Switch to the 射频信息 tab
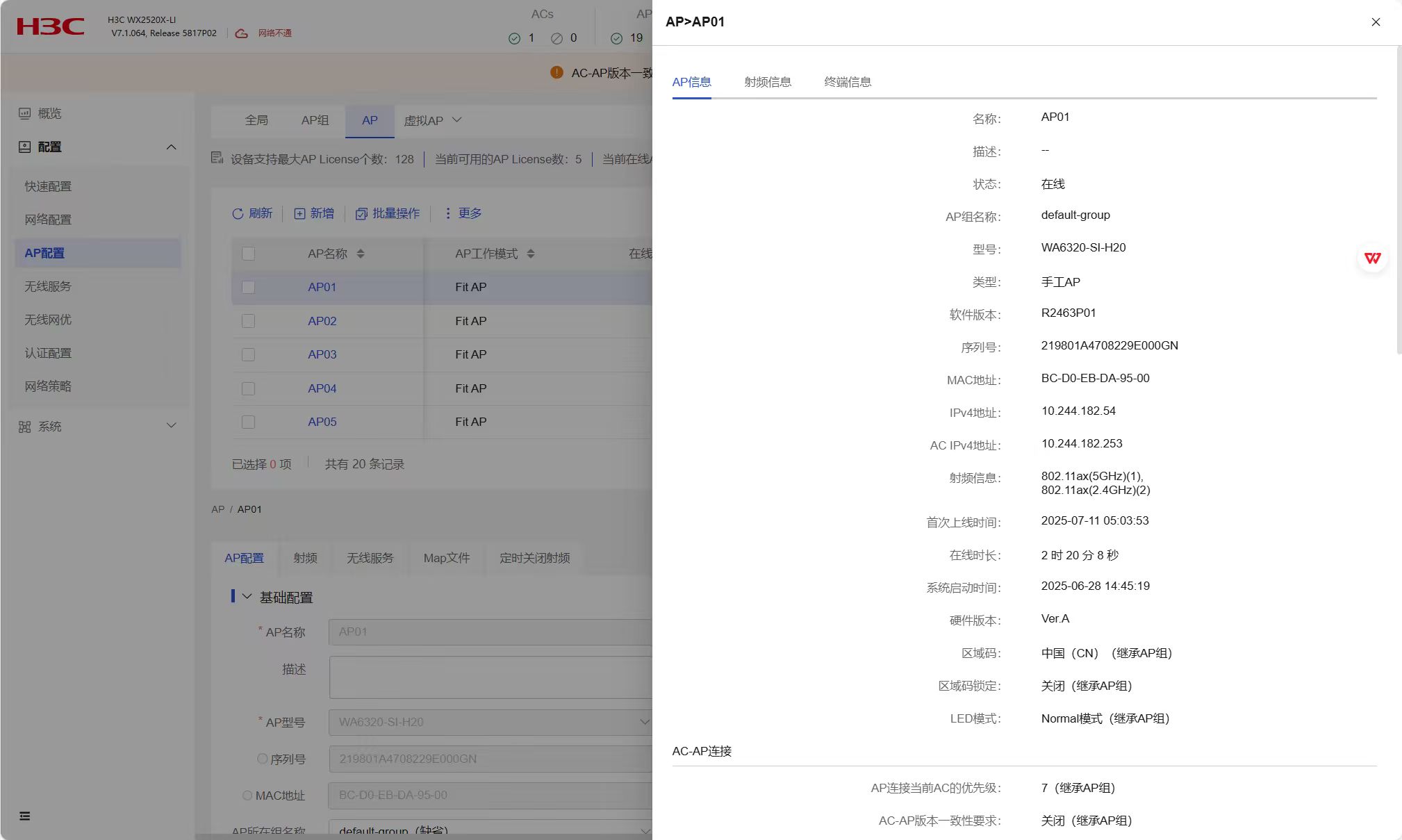 [x=768, y=82]
